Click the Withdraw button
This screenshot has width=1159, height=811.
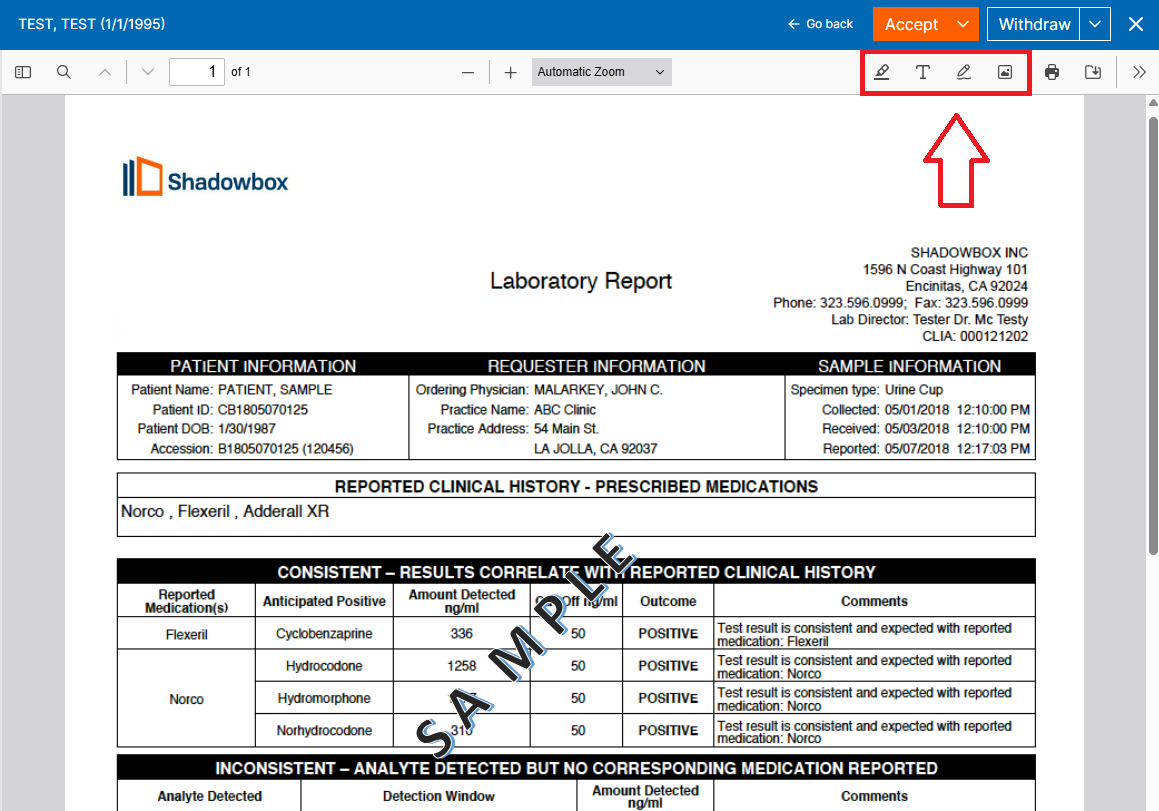(x=1034, y=24)
